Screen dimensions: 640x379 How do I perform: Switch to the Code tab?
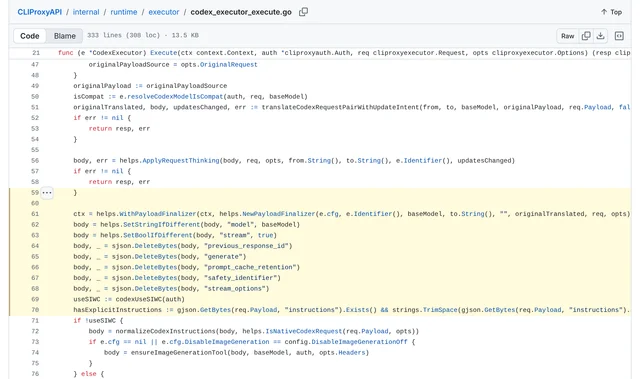[x=30, y=36]
